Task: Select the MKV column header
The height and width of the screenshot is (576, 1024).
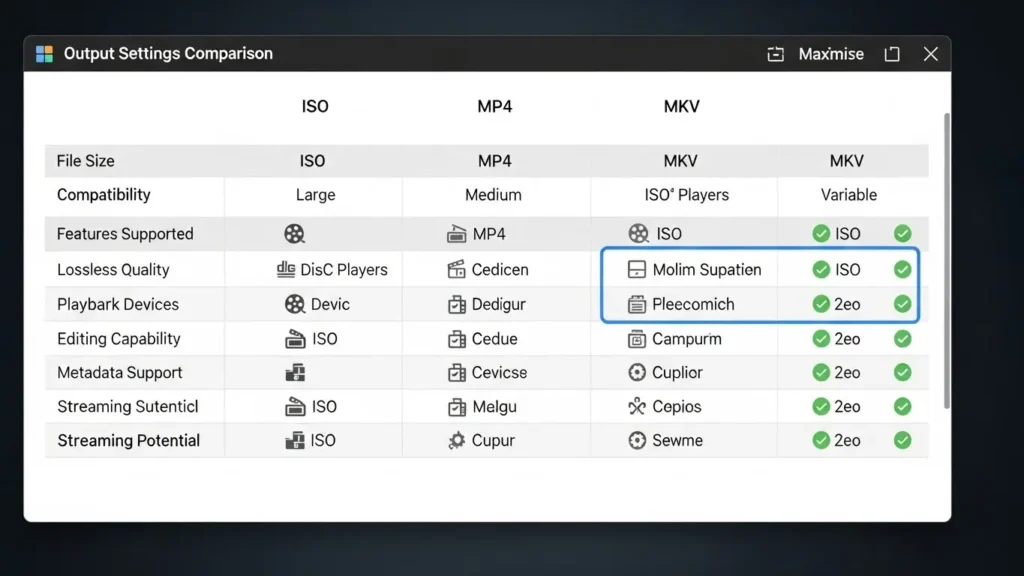Action: point(681,106)
